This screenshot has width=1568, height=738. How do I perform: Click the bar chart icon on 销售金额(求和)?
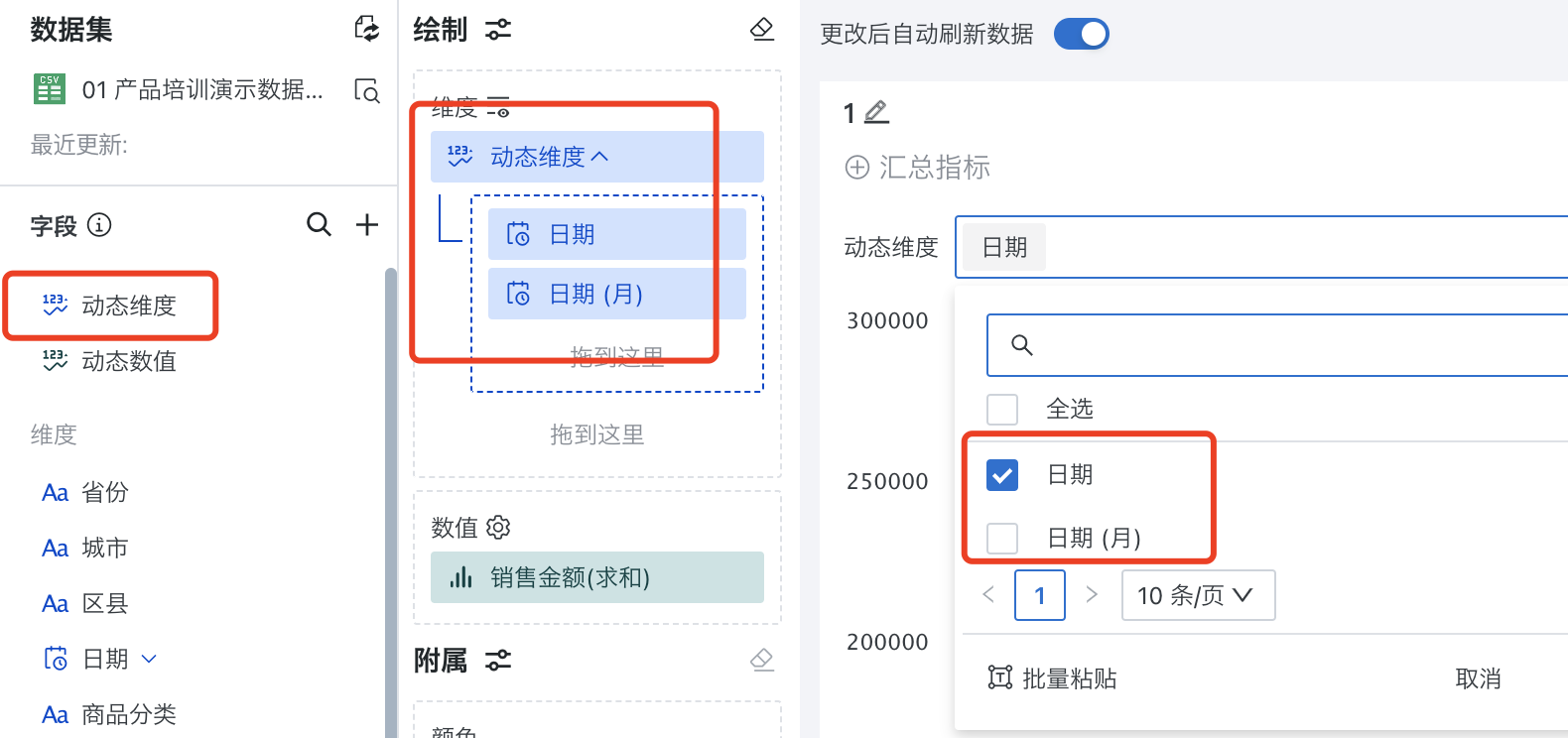pos(460,577)
